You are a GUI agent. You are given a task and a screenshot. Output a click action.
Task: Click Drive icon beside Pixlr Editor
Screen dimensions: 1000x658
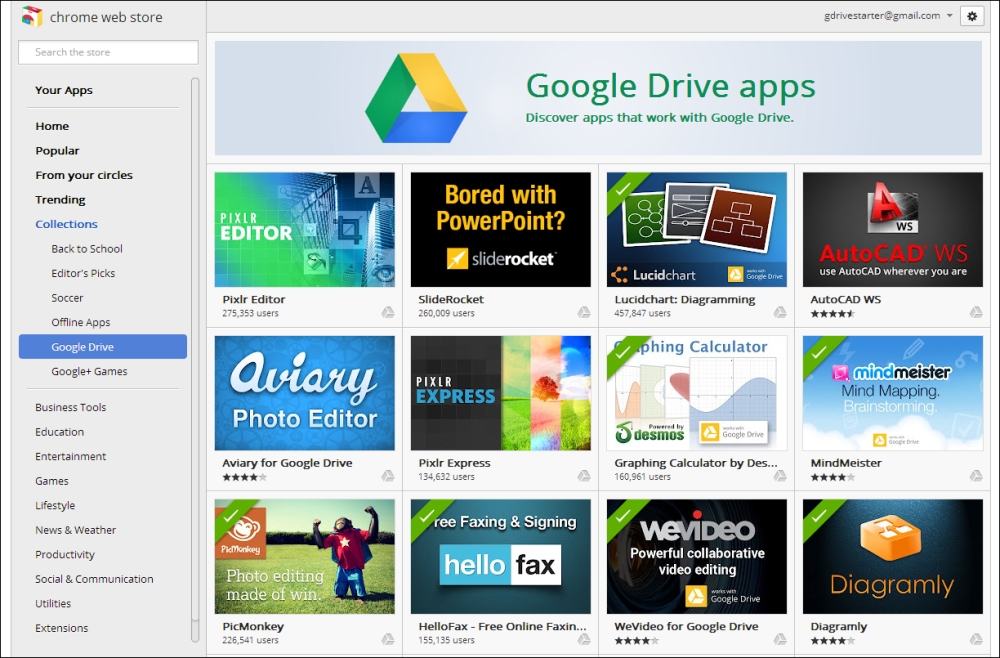388,312
